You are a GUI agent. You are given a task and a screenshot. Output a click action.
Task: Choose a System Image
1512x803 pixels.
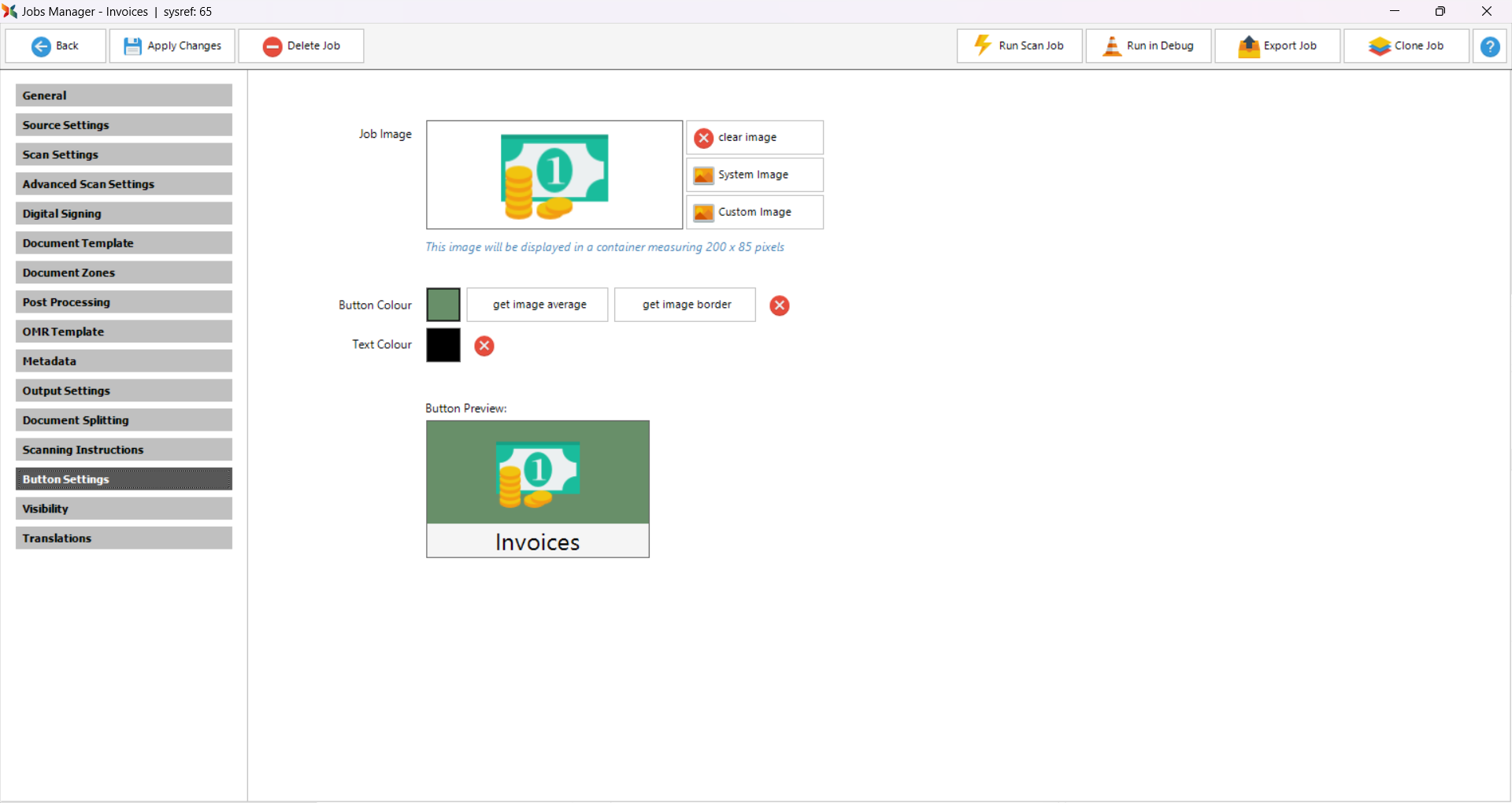pos(754,175)
